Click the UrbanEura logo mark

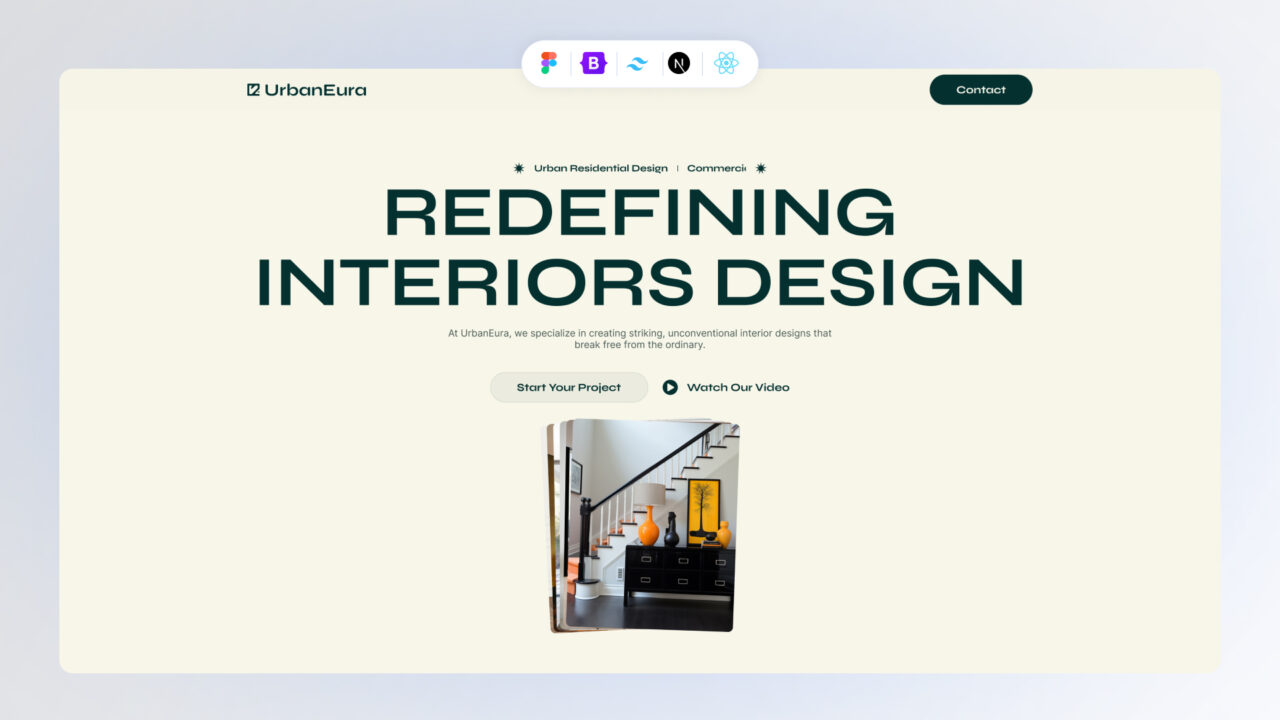pyautogui.click(x=253, y=90)
